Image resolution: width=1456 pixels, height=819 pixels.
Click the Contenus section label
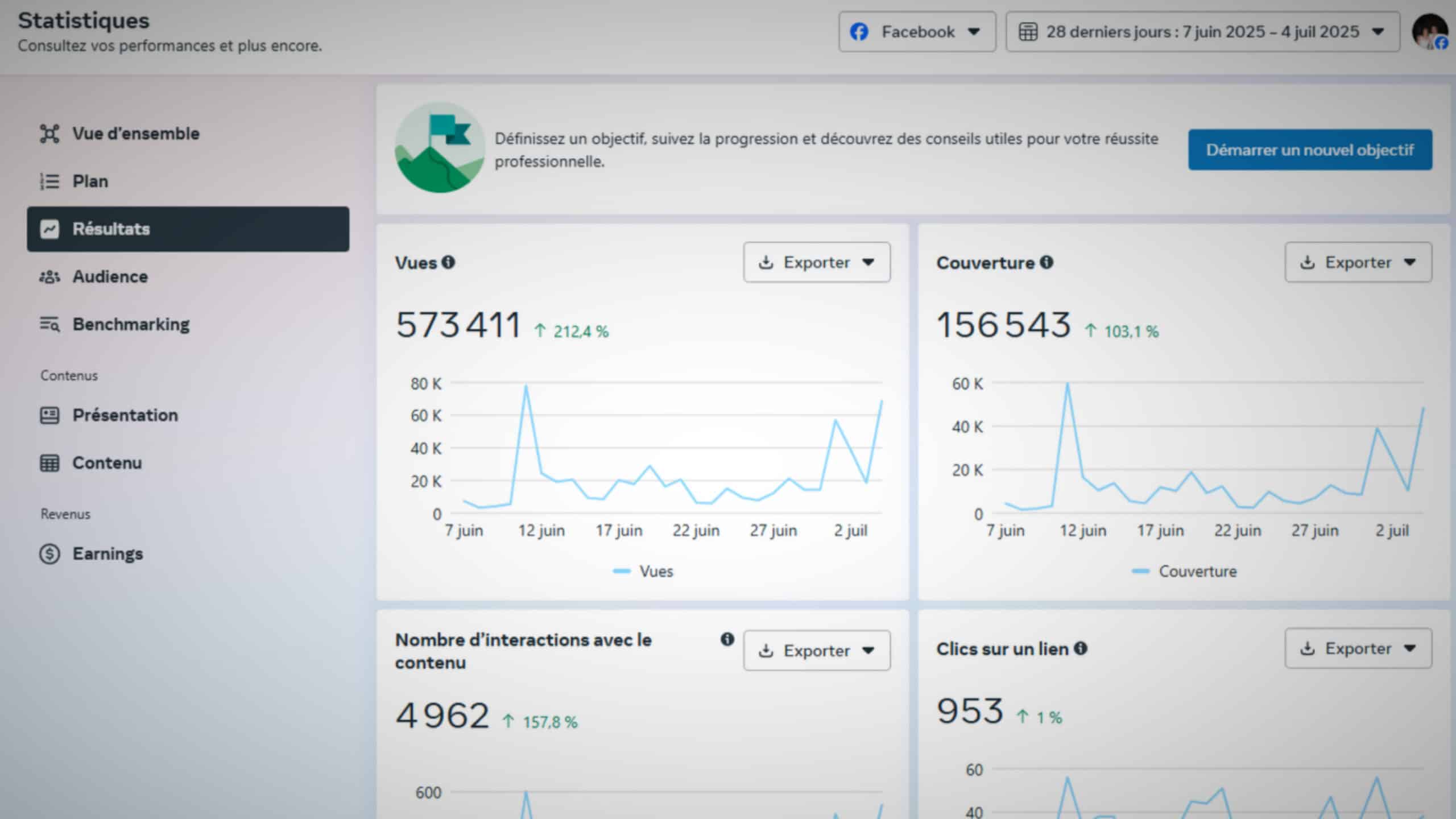click(69, 375)
